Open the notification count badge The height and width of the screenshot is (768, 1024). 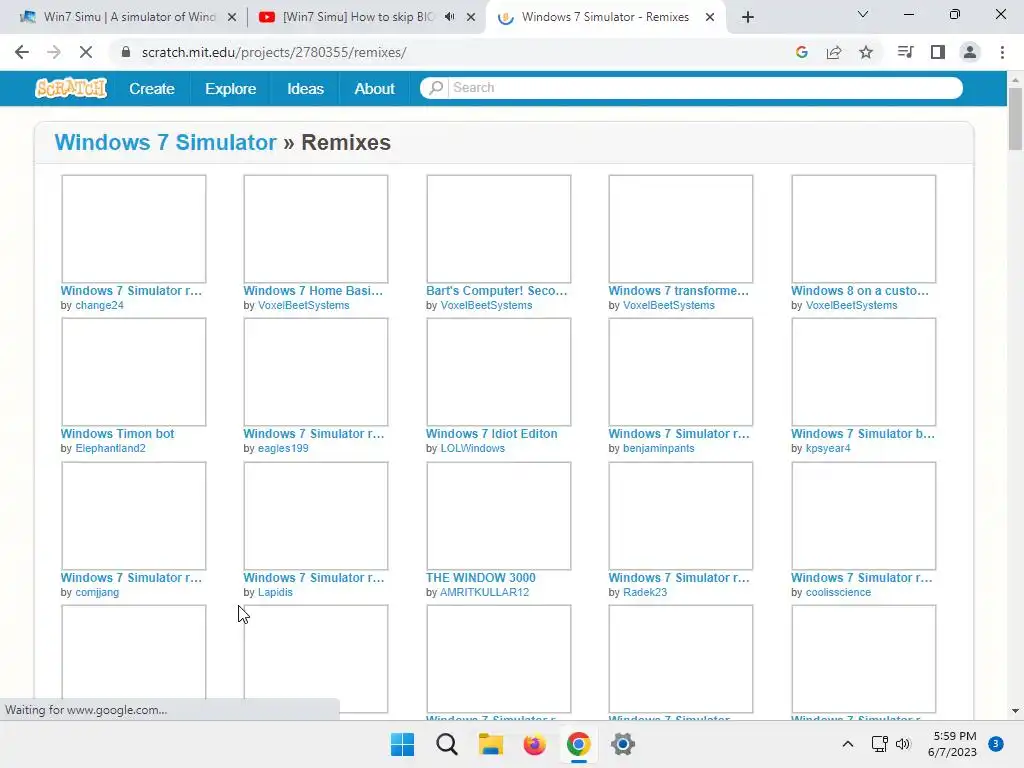(996, 744)
